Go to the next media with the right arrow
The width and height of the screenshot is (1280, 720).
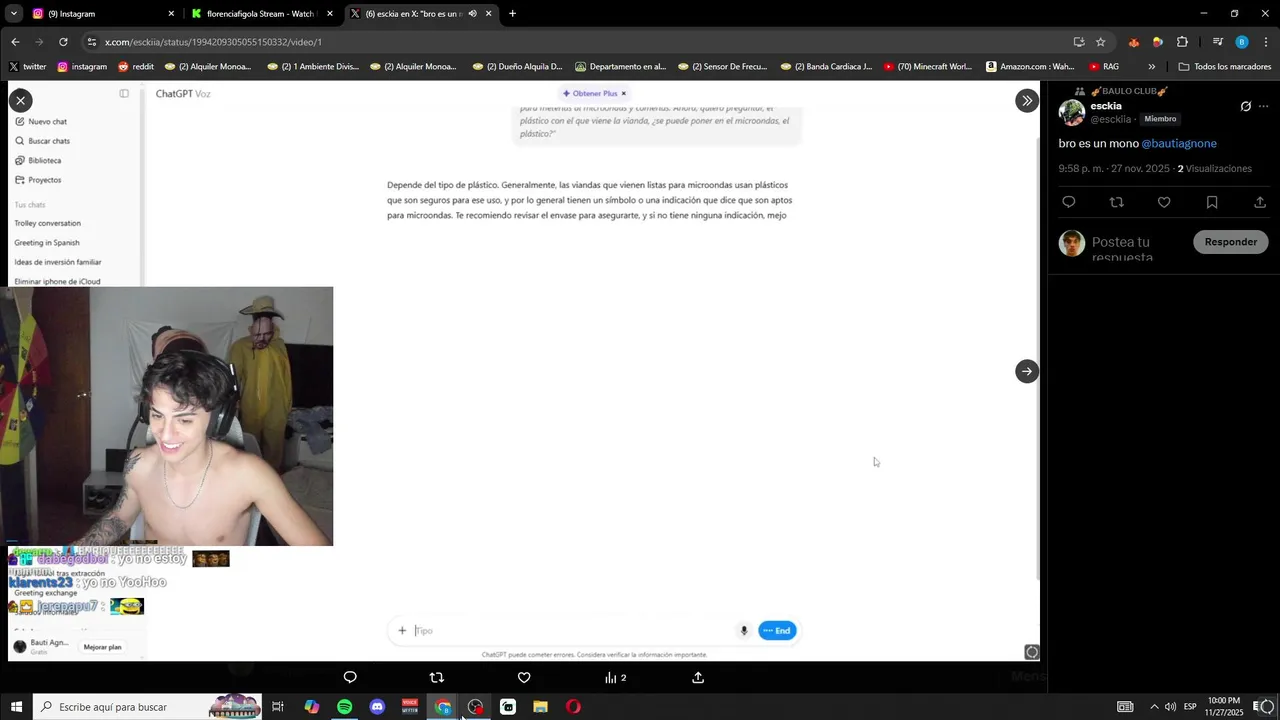tap(1027, 371)
